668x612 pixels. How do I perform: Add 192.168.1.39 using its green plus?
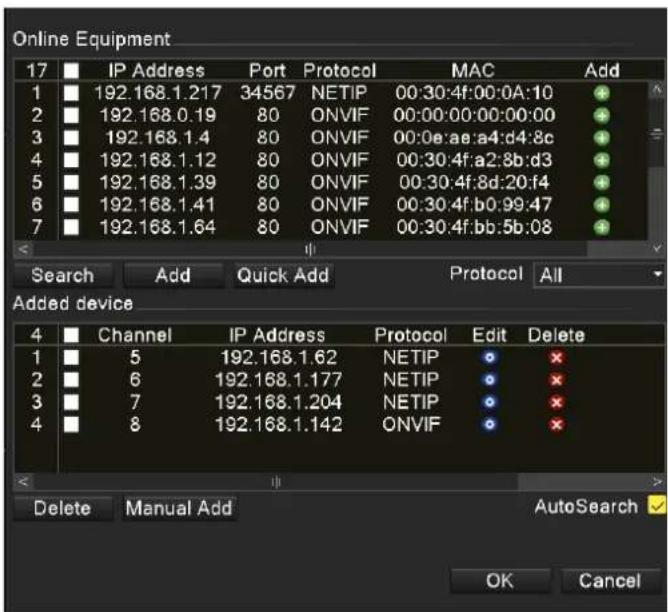click(602, 183)
